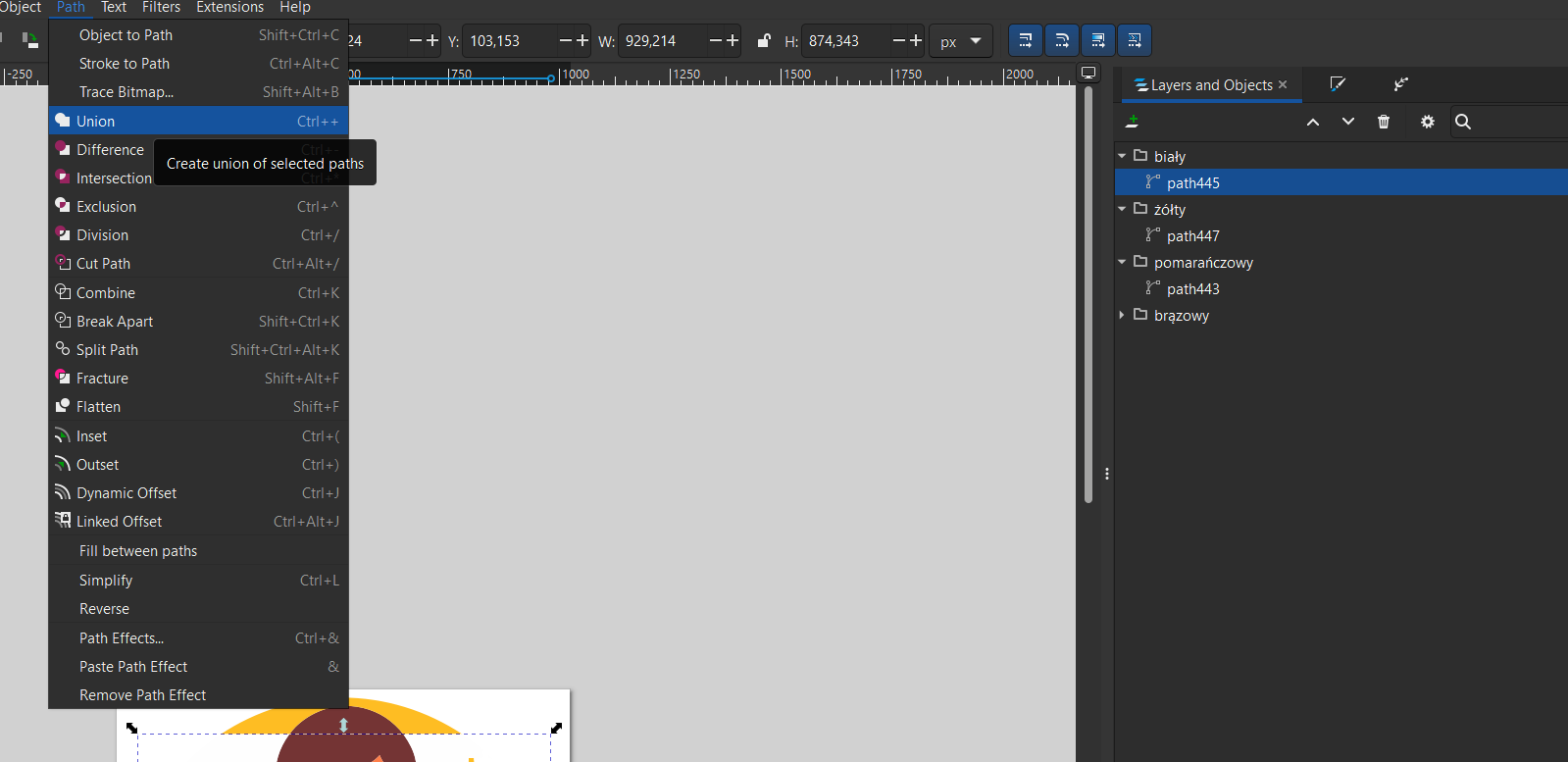Choose Exclusion from Path menu
The width and height of the screenshot is (1568, 762).
point(198,206)
